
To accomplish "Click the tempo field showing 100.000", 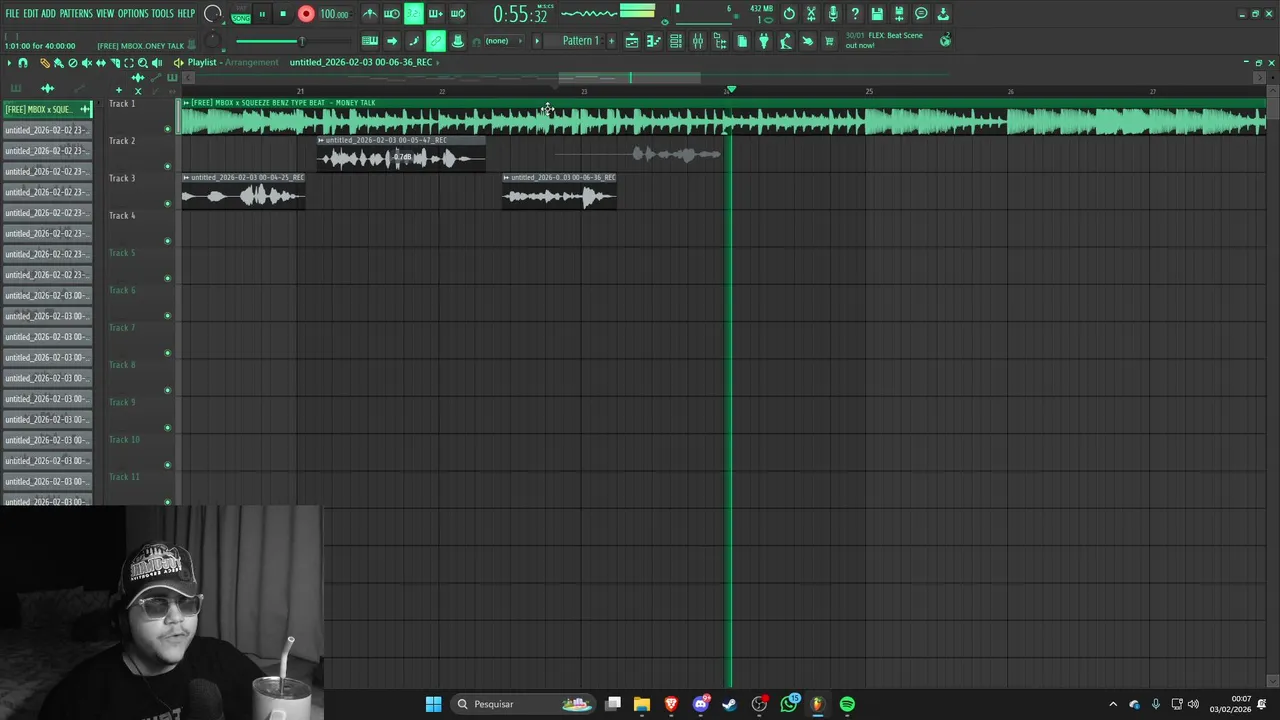I will click(334, 14).
